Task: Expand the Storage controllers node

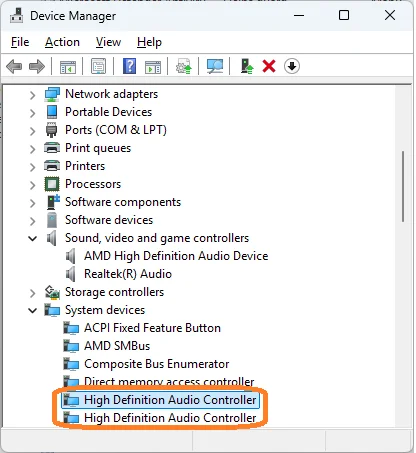Action: pos(32,293)
